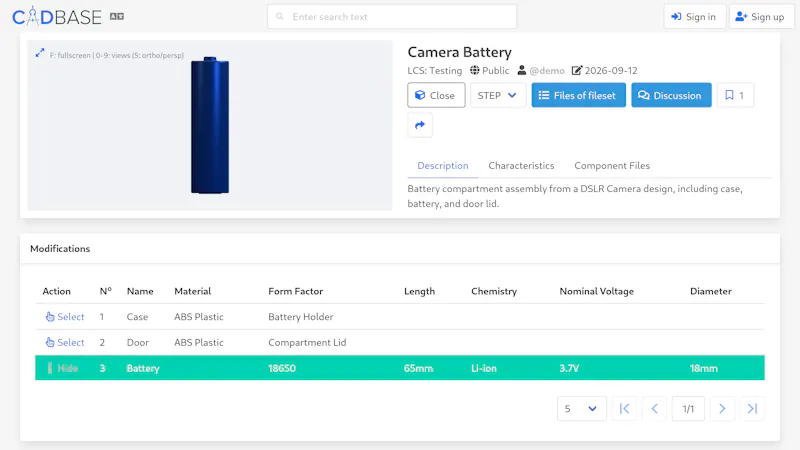Open the Discussion section
Image resolution: width=800 pixels, height=450 pixels.
click(671, 95)
